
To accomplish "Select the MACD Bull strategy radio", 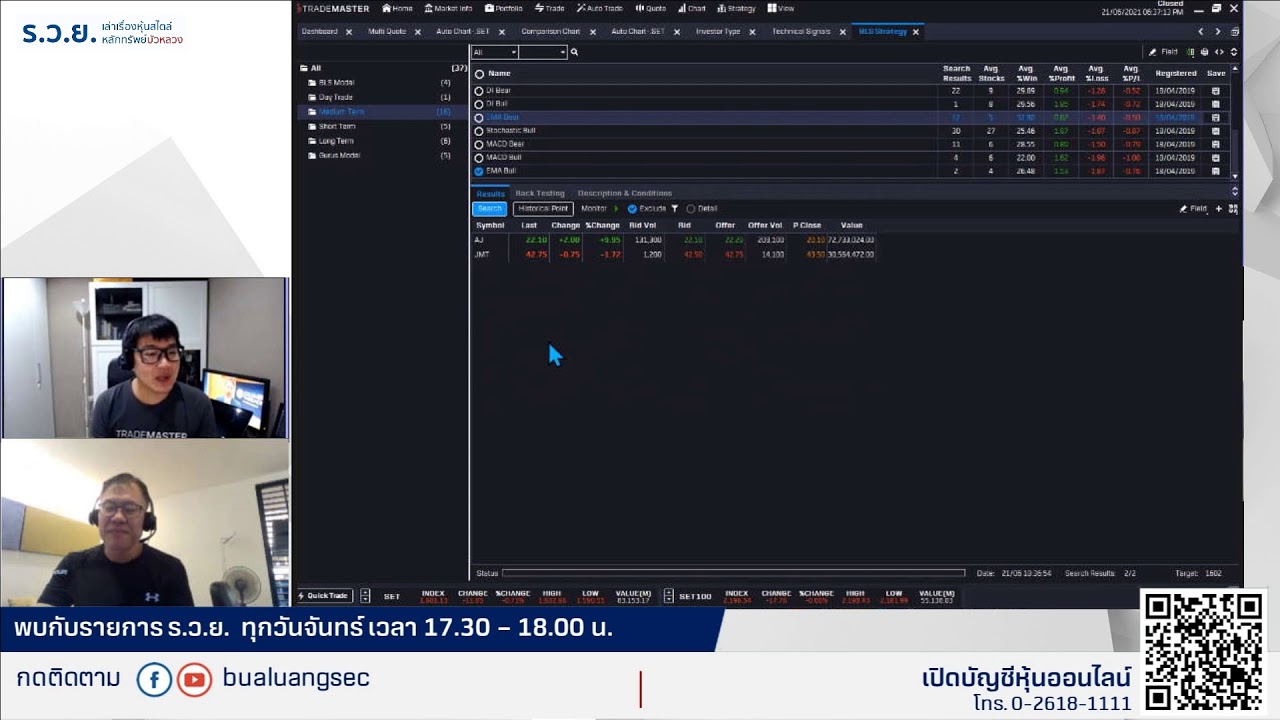I will pyautogui.click(x=479, y=158).
